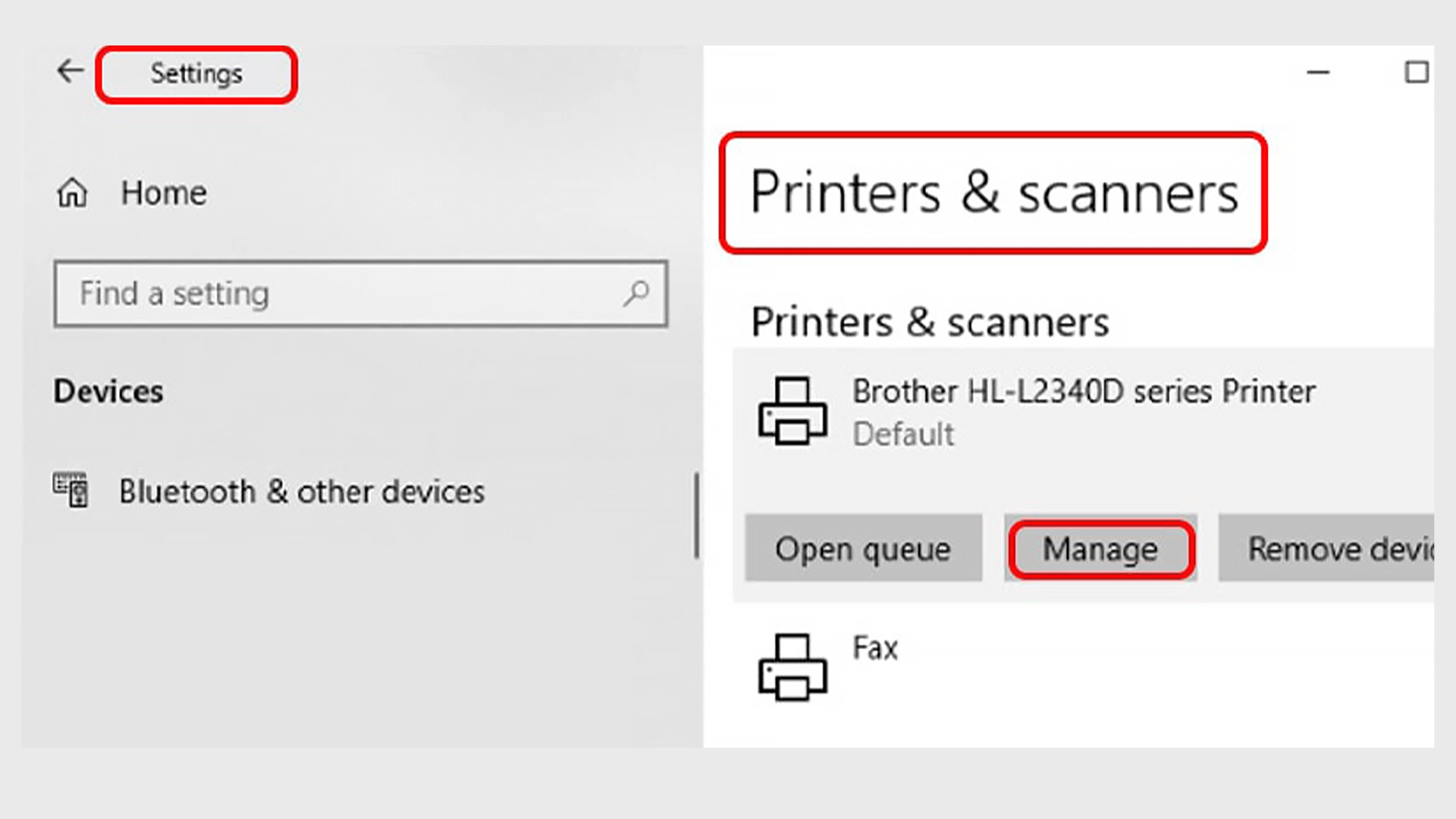1456x819 pixels.
Task: Click the Brother printer icon
Action: click(x=792, y=411)
